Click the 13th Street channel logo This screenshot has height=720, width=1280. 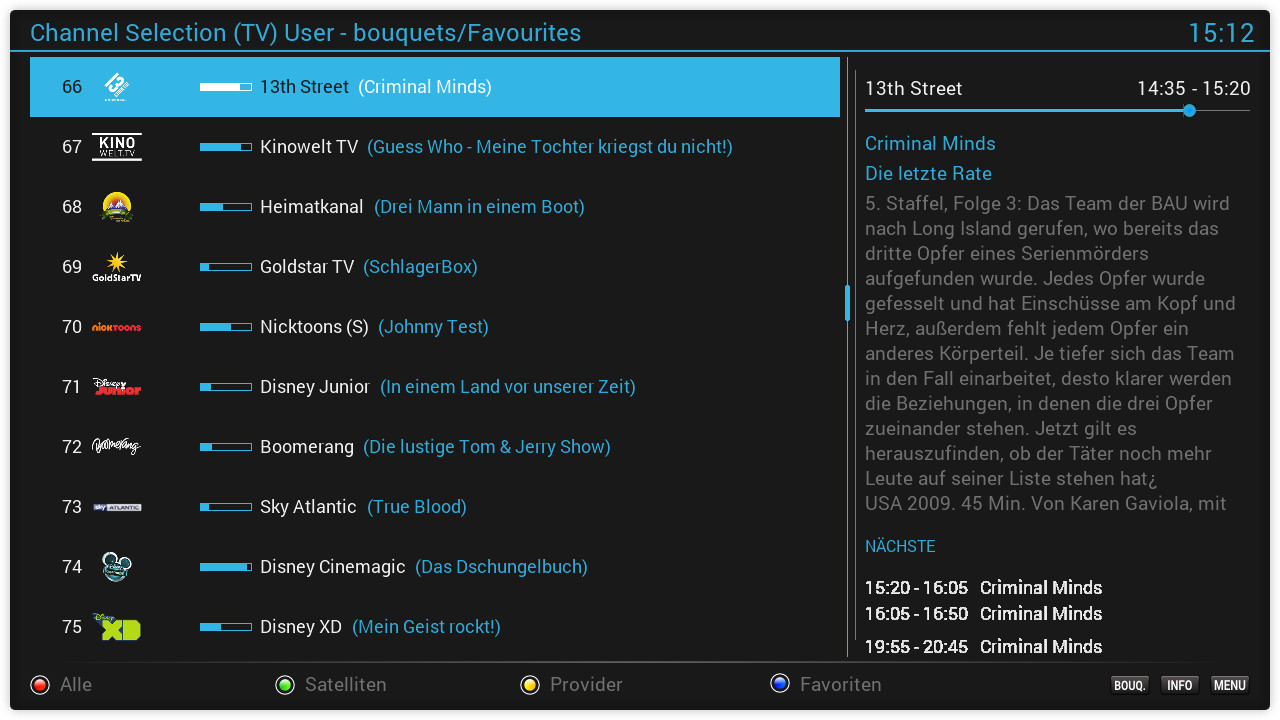click(x=117, y=87)
